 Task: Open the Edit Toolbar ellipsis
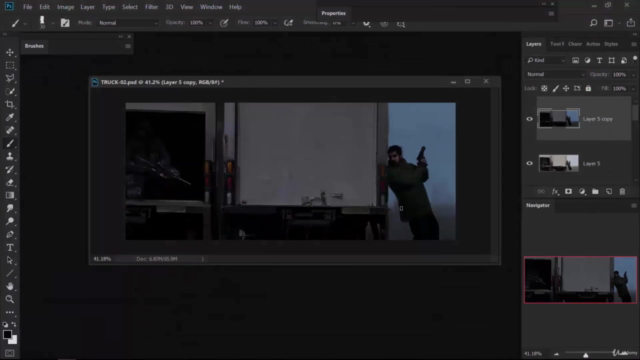(10, 312)
